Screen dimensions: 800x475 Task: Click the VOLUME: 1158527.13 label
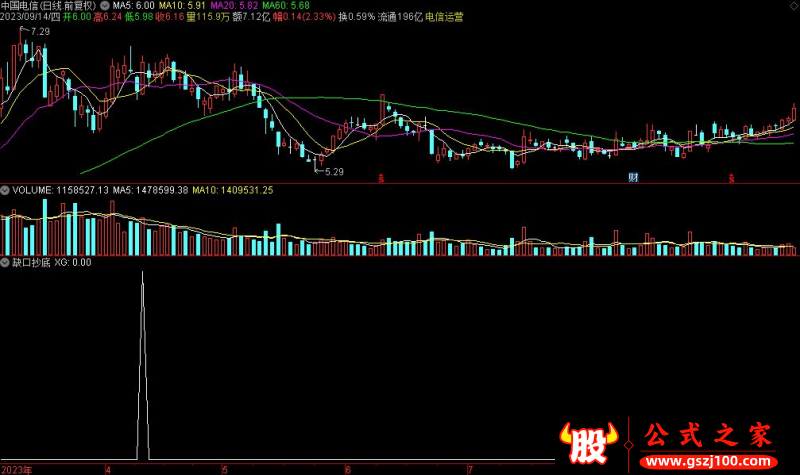click(x=60, y=190)
